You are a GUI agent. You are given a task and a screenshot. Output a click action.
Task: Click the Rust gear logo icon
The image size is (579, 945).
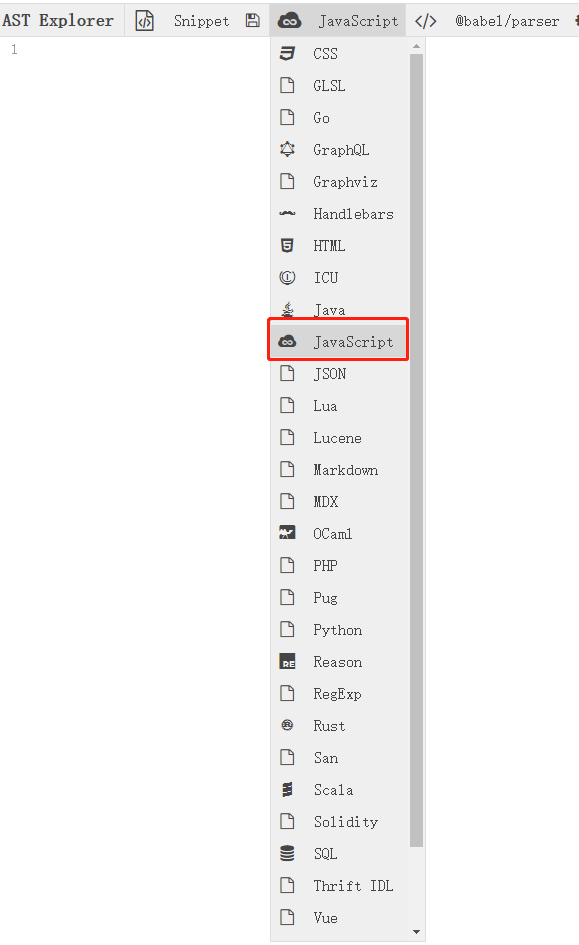(287, 726)
